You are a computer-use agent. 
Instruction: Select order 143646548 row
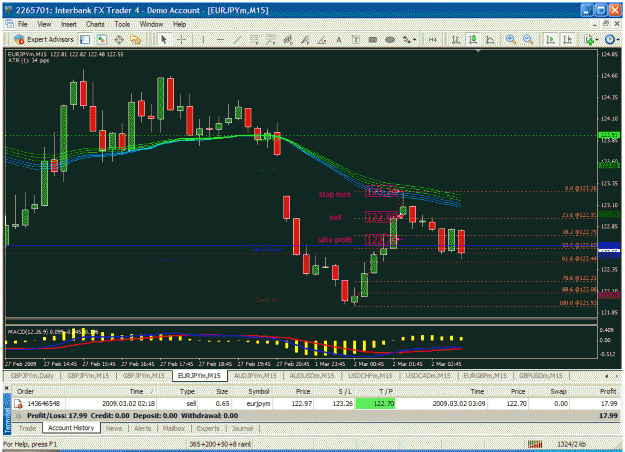click(316, 403)
